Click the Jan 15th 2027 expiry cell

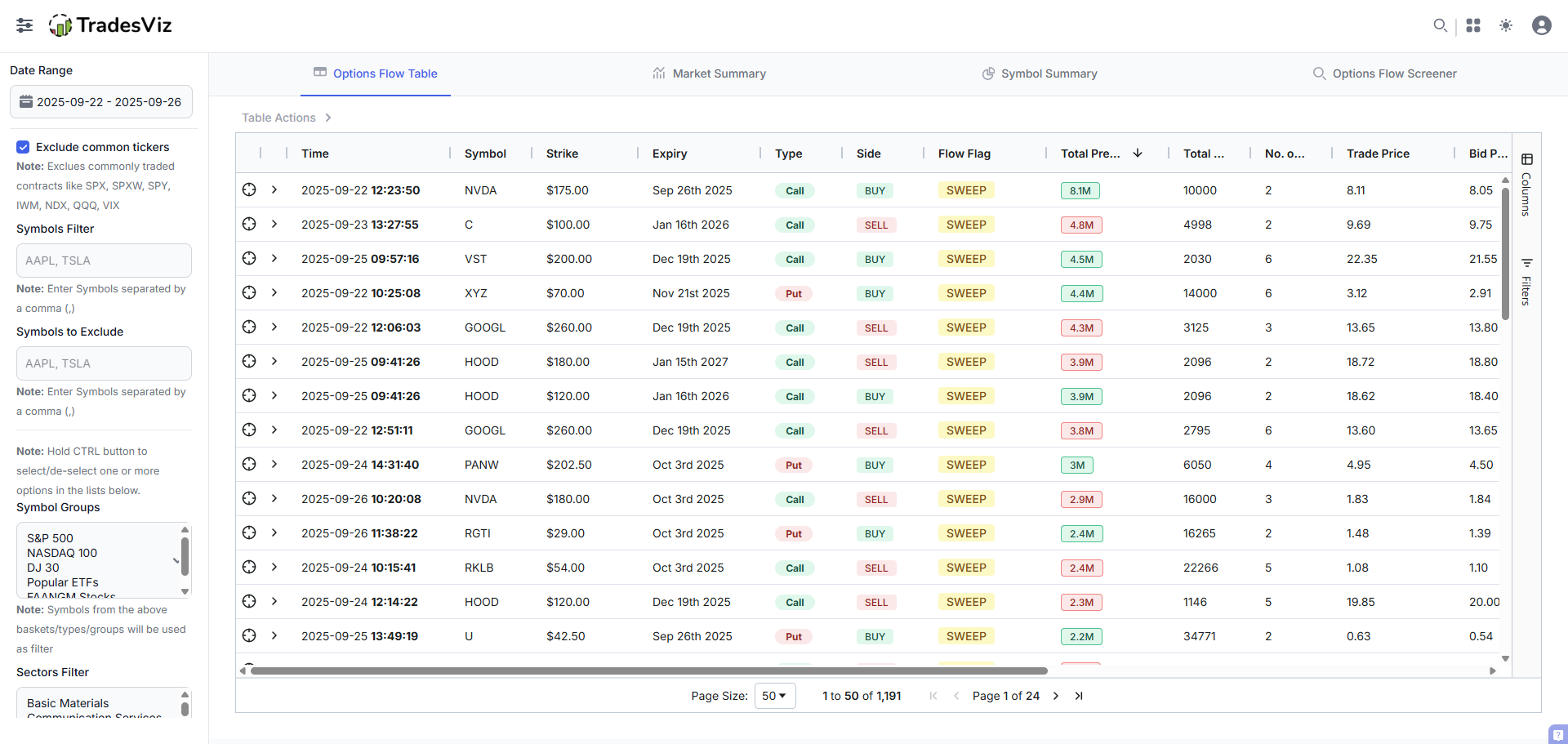pyautogui.click(x=690, y=362)
